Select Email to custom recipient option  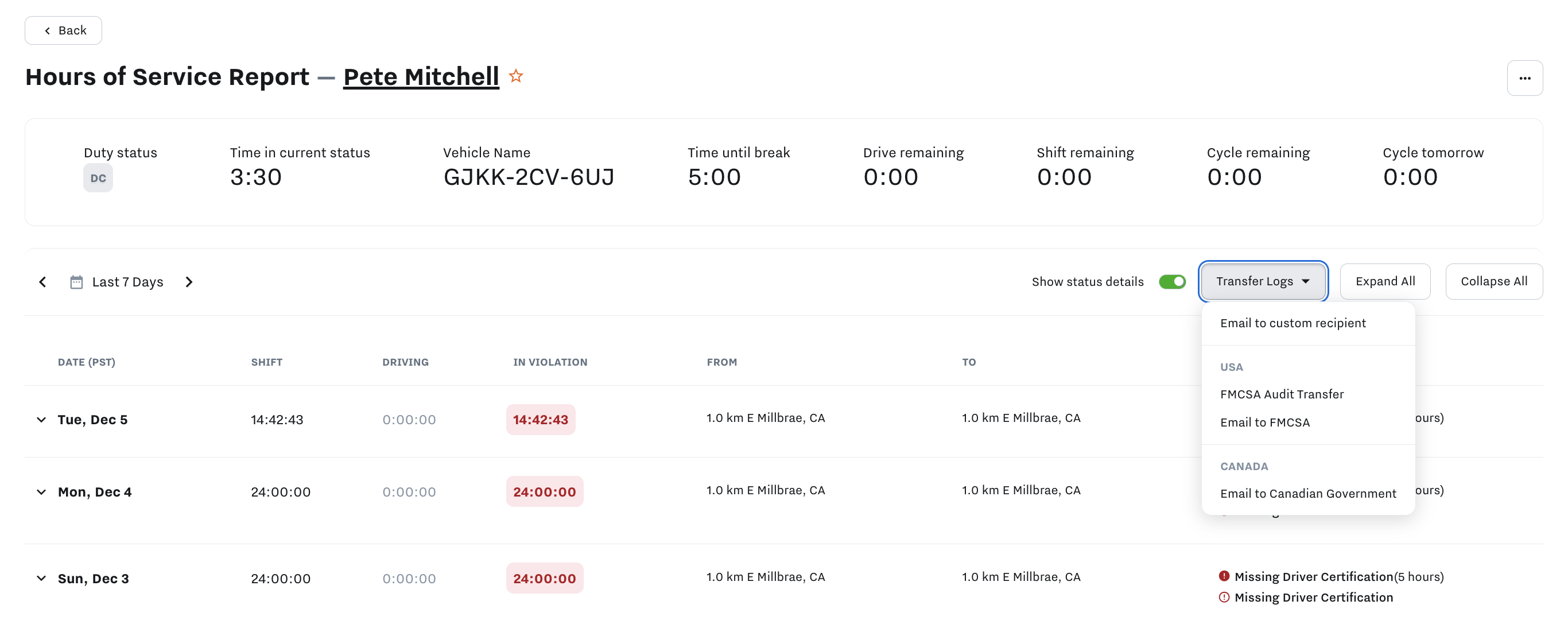(x=1293, y=322)
